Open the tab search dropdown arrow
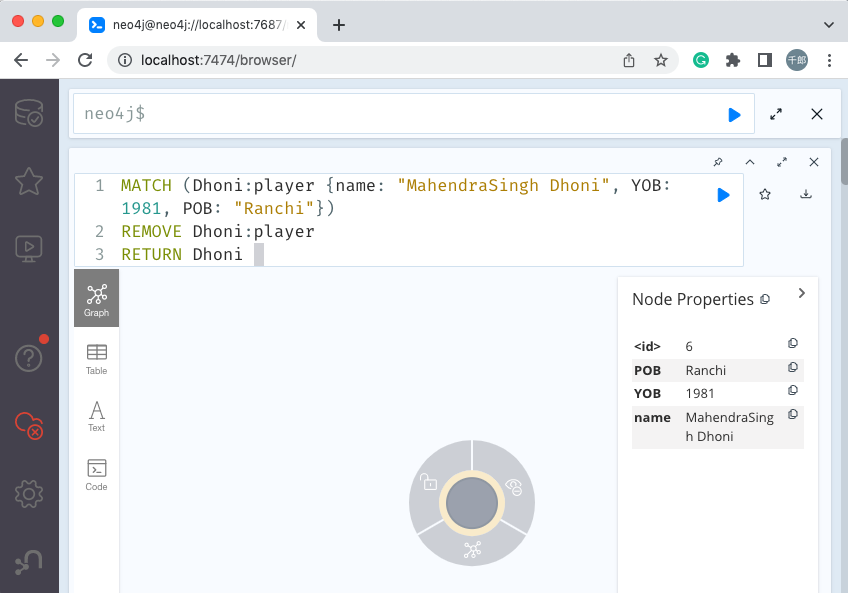848x593 pixels. 829,25
